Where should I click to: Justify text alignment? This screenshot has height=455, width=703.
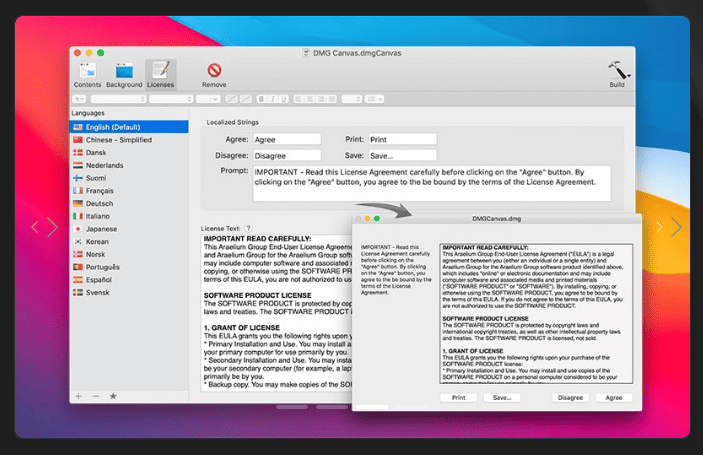pyautogui.click(x=331, y=99)
